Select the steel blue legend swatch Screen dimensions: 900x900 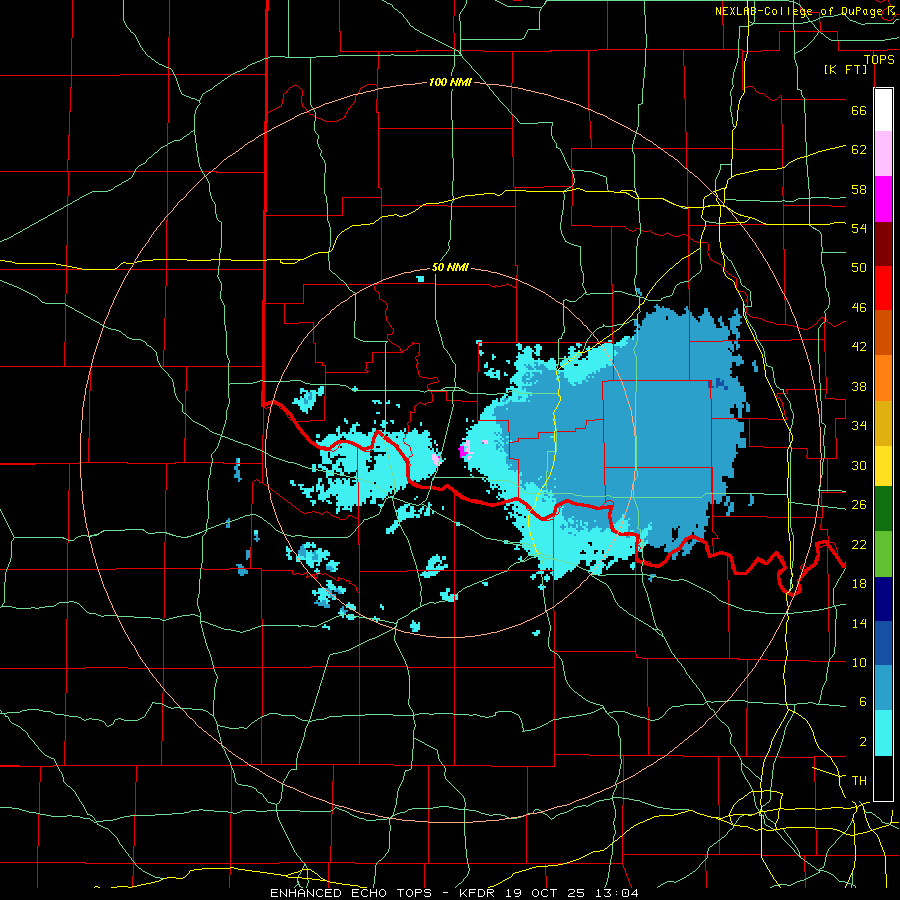[883, 688]
